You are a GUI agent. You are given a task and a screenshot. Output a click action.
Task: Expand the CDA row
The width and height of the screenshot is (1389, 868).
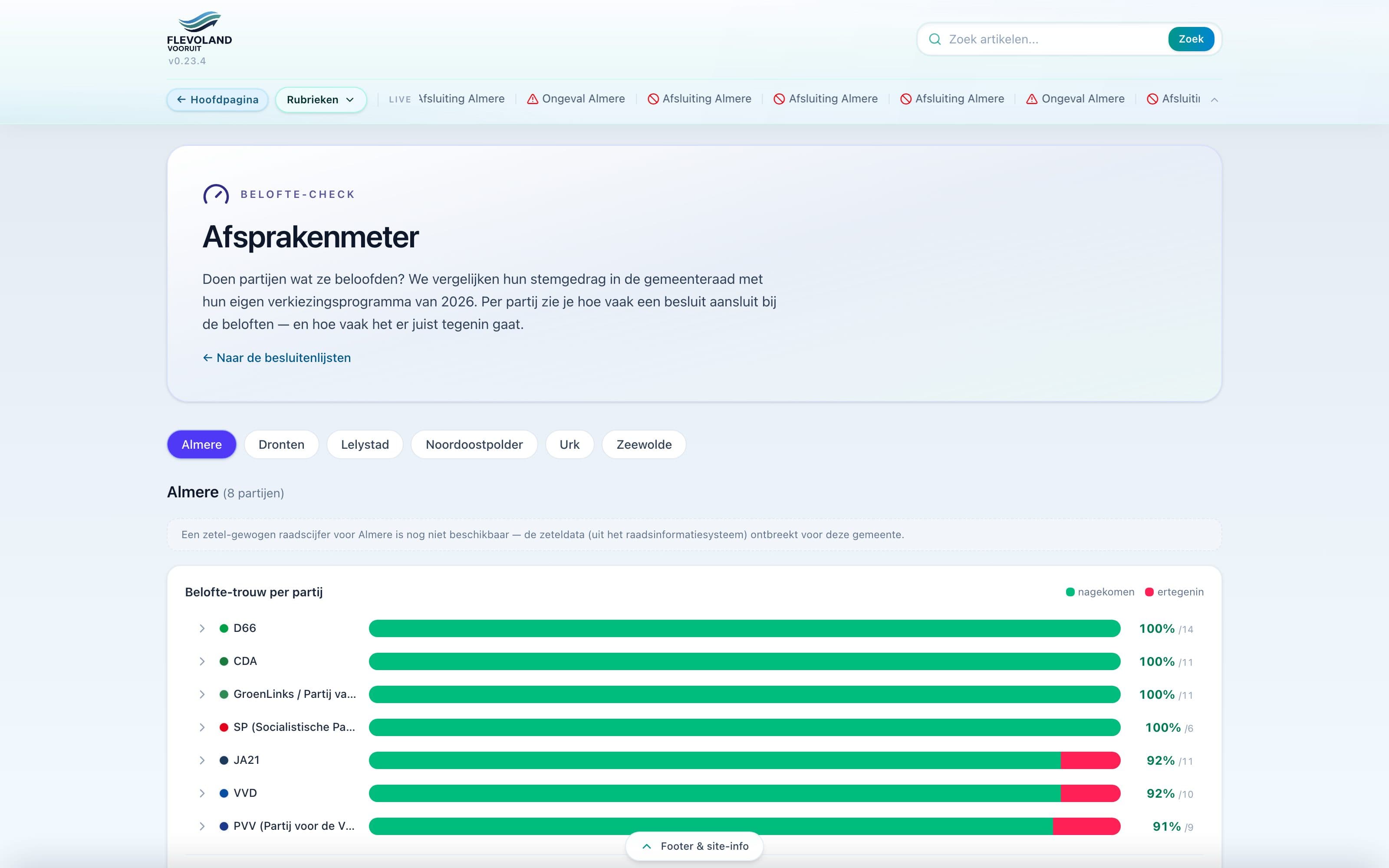pyautogui.click(x=202, y=661)
